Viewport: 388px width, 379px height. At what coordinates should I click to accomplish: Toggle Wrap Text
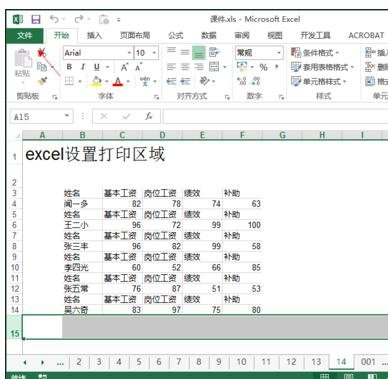coord(214,52)
